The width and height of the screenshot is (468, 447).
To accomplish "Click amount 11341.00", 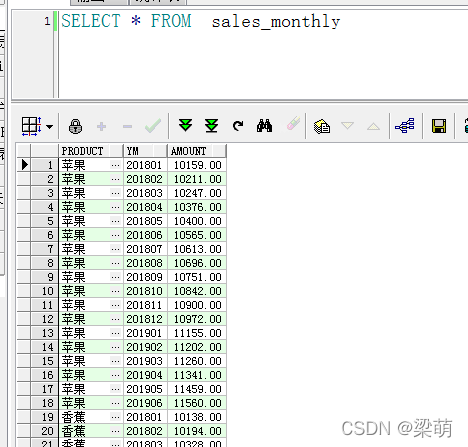I will click(x=197, y=375).
